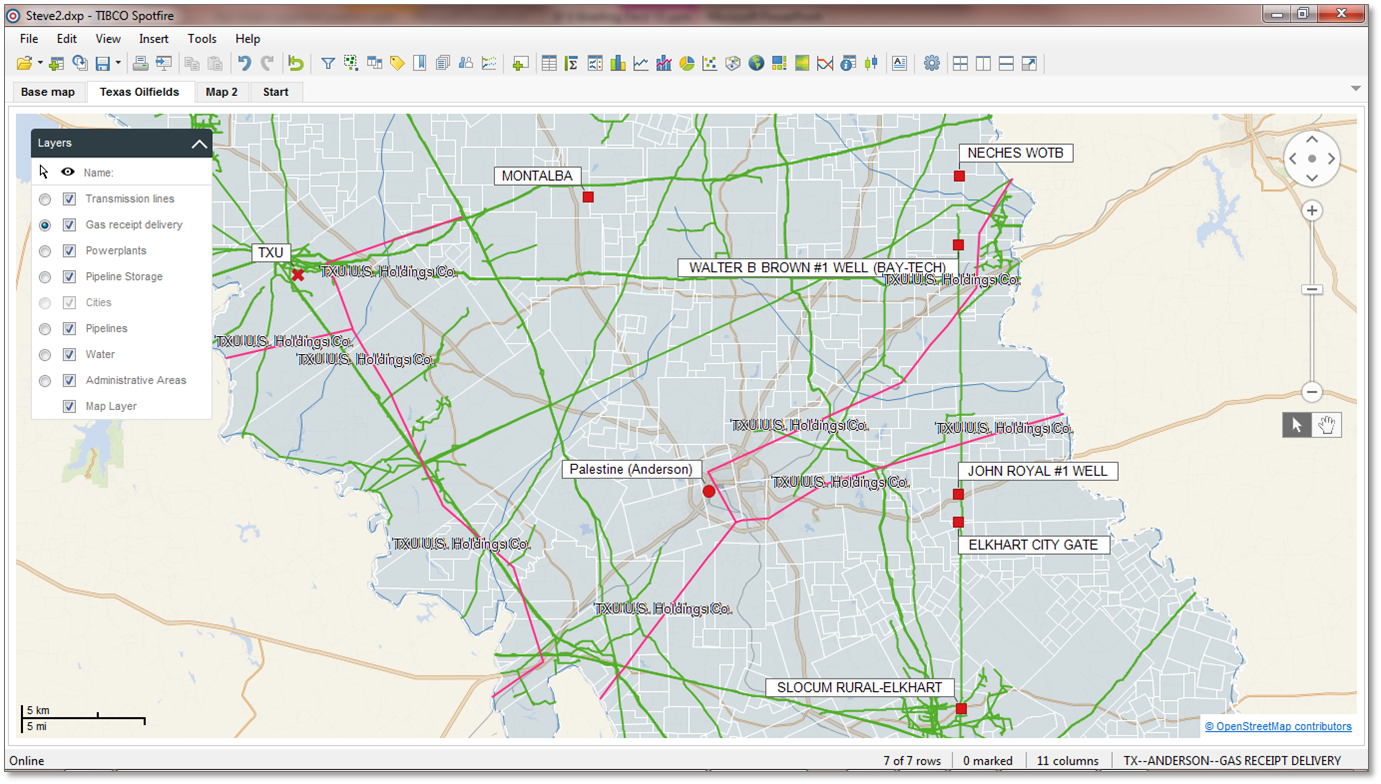
Task: Click the Open file folder icon
Action: (x=25, y=64)
